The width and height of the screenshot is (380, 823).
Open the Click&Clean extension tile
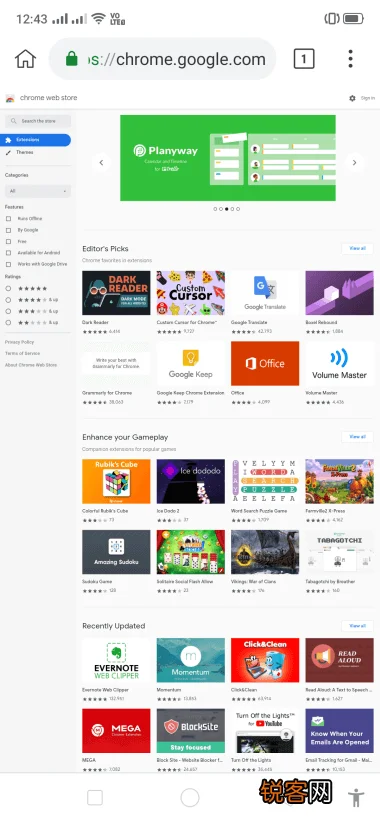tap(265, 660)
